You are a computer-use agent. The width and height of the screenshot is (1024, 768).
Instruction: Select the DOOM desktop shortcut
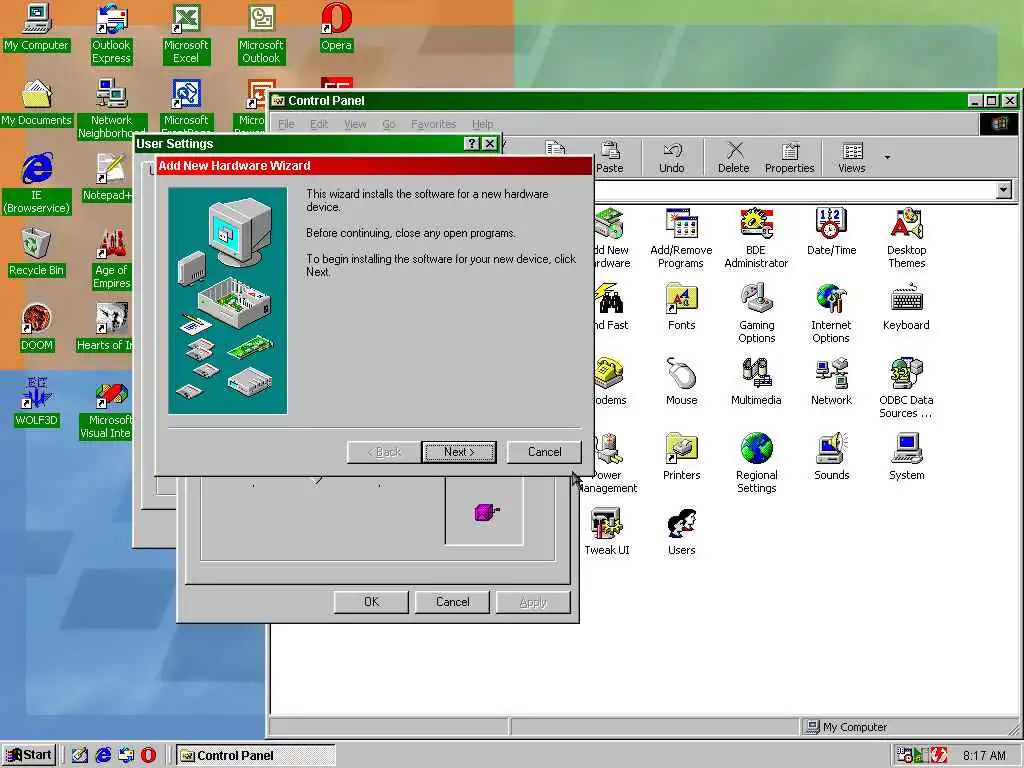(37, 328)
